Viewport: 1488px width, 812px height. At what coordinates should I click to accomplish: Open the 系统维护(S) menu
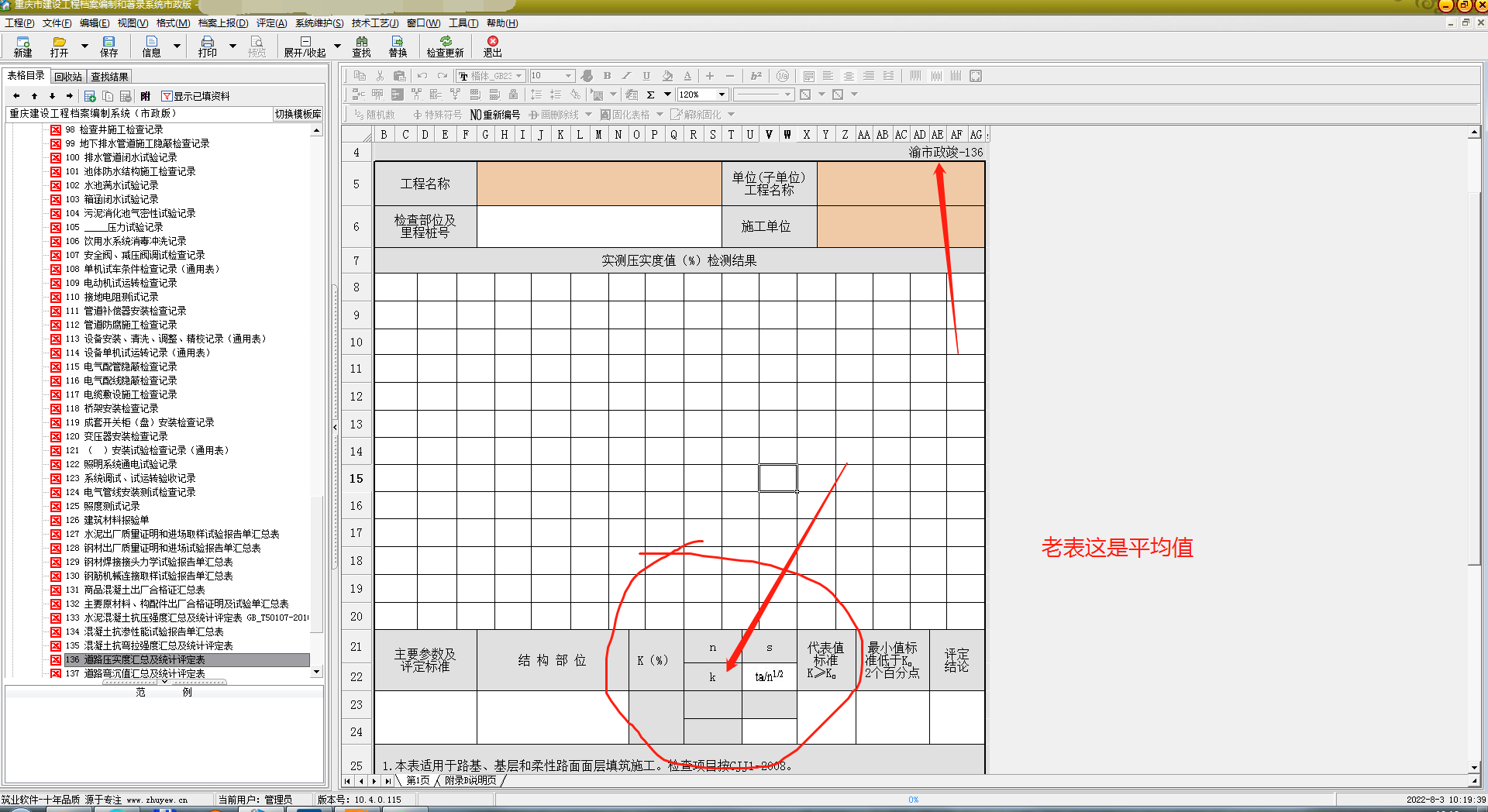[319, 23]
